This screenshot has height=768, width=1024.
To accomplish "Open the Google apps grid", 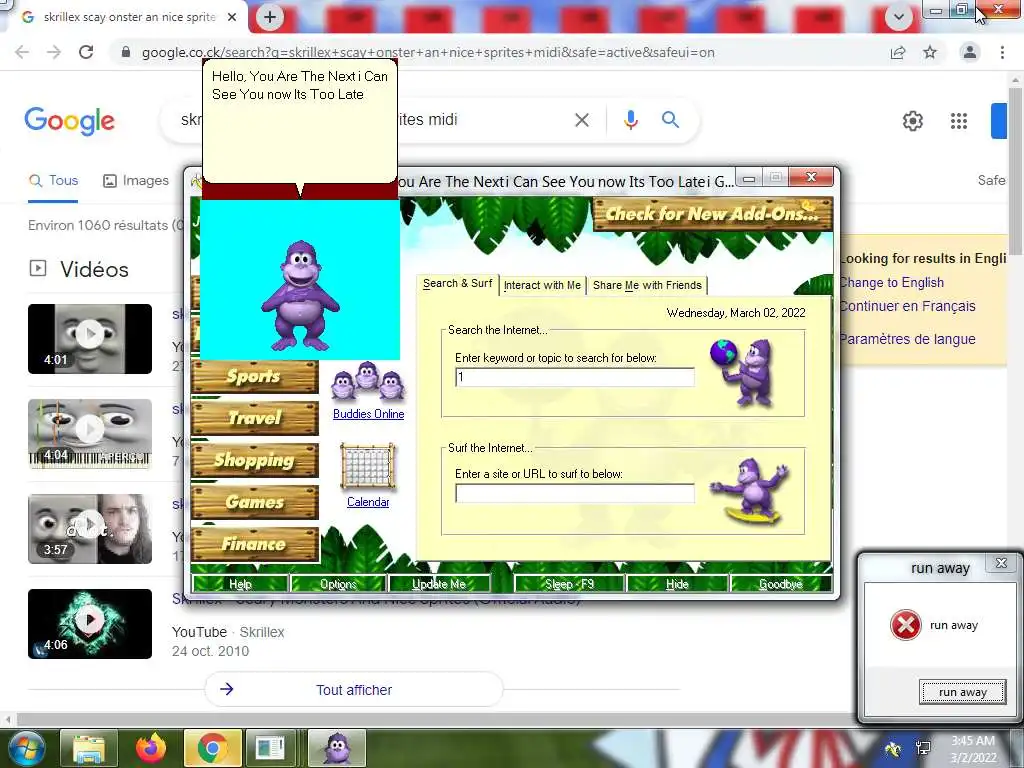I will (x=959, y=121).
